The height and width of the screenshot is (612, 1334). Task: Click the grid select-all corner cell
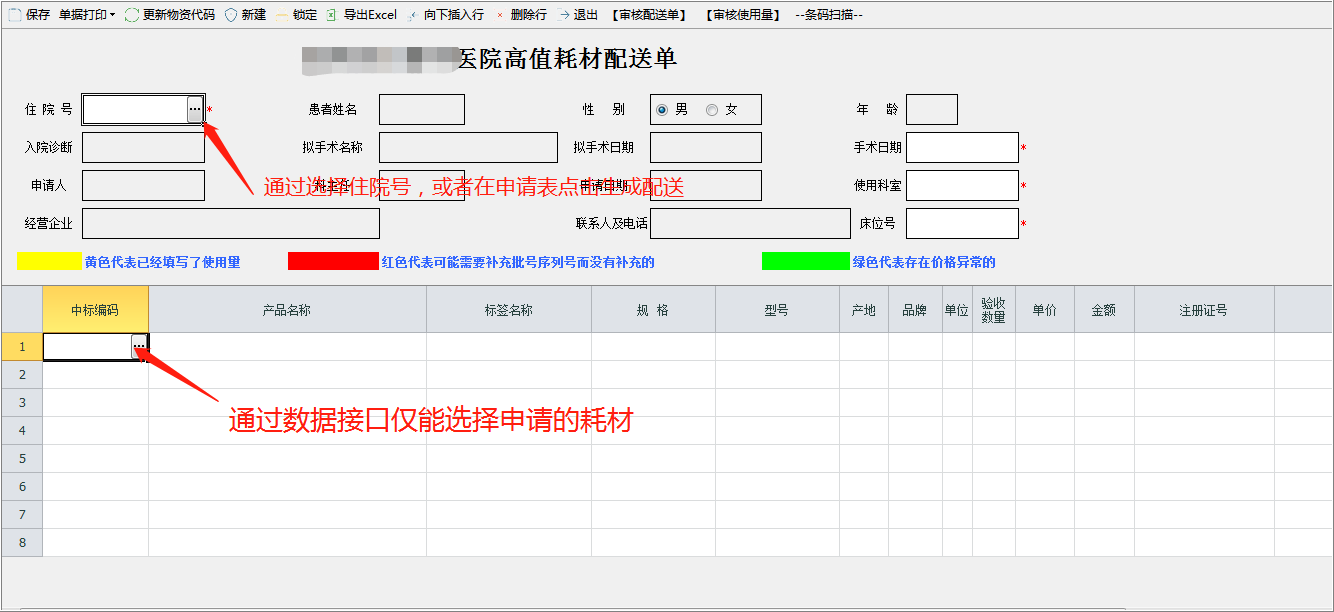pyautogui.click(x=22, y=309)
